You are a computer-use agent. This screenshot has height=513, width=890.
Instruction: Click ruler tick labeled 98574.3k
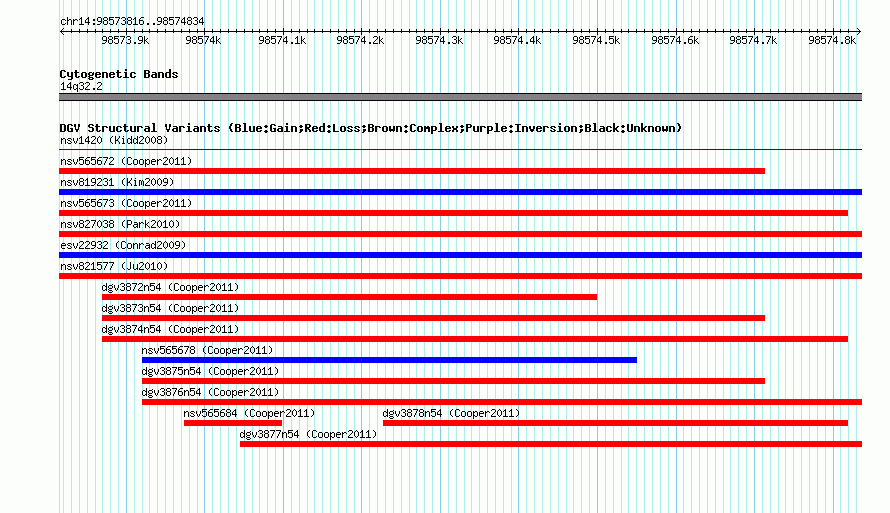439,40
